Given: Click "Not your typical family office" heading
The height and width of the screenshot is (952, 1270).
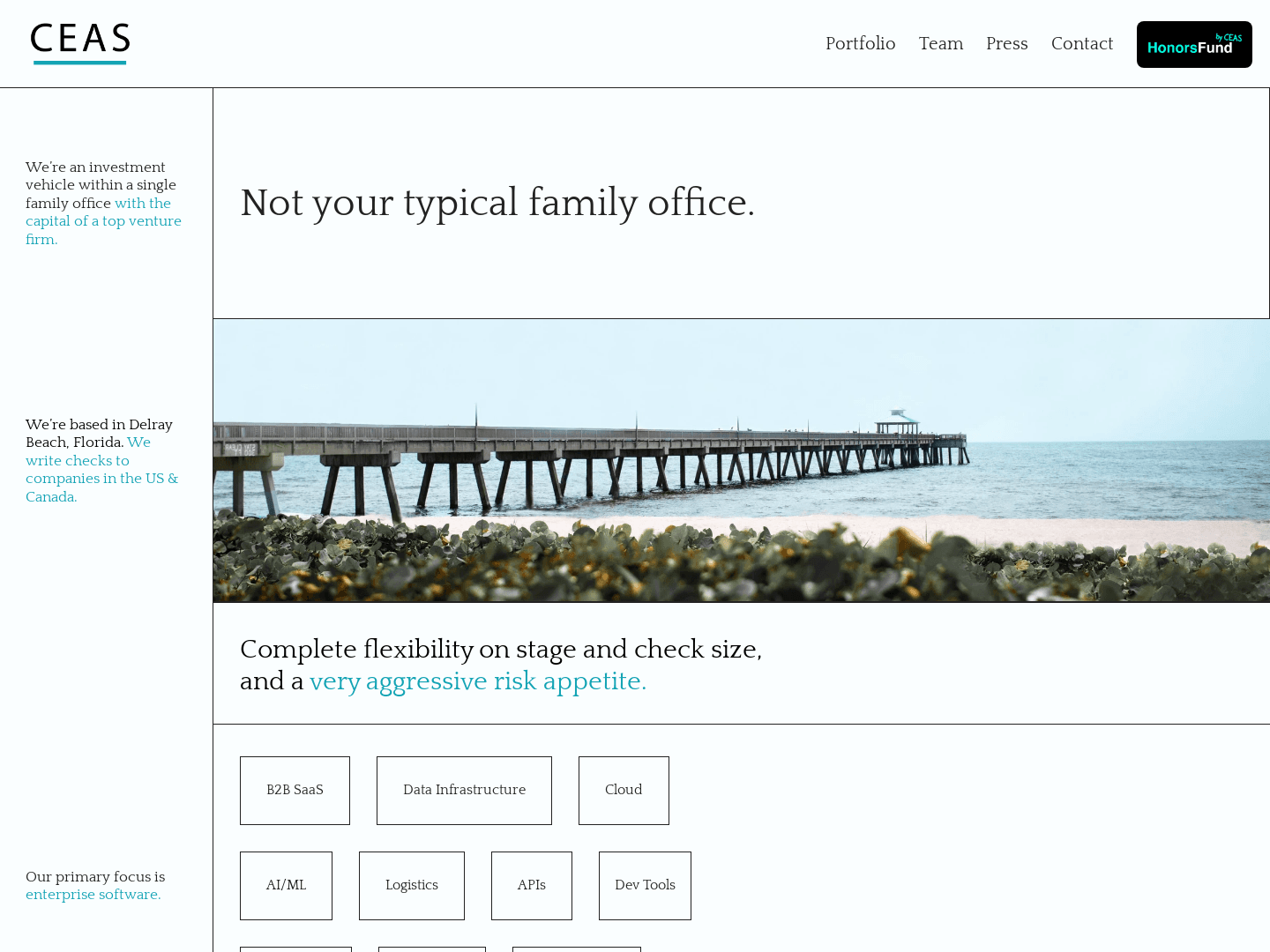Looking at the screenshot, I should point(497,203).
